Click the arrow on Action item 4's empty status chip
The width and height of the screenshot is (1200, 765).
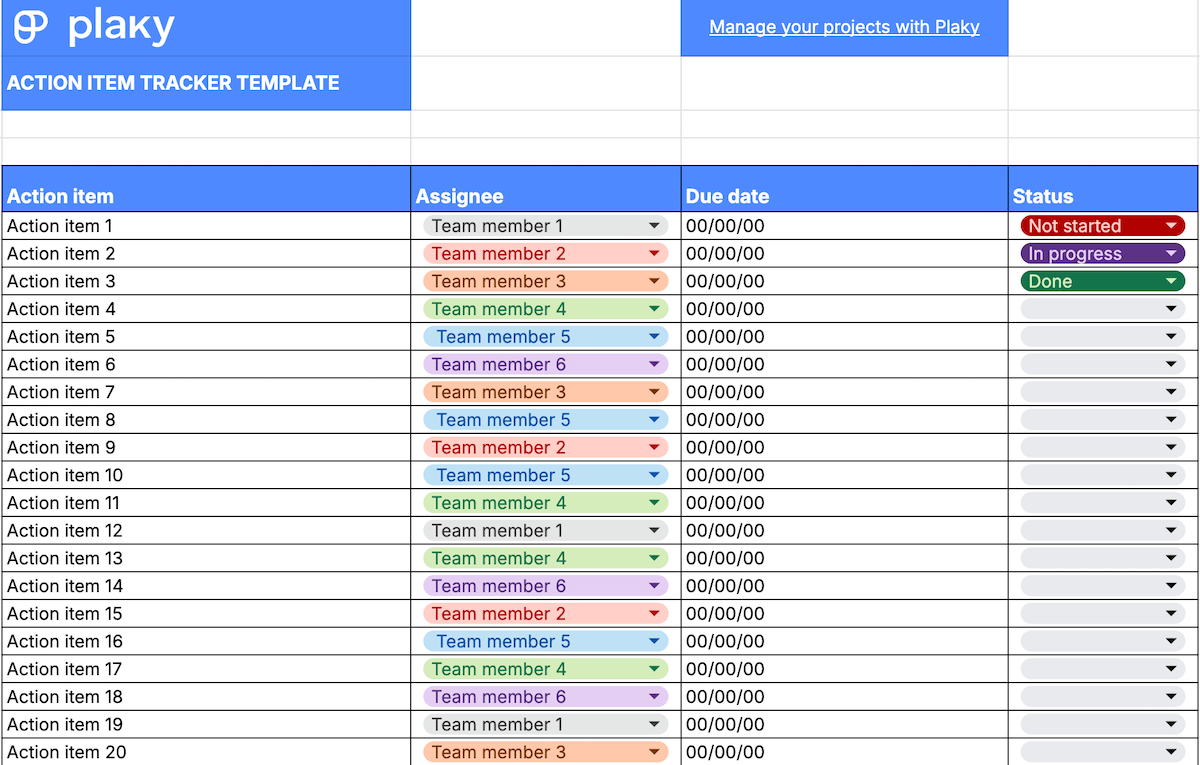[1171, 309]
